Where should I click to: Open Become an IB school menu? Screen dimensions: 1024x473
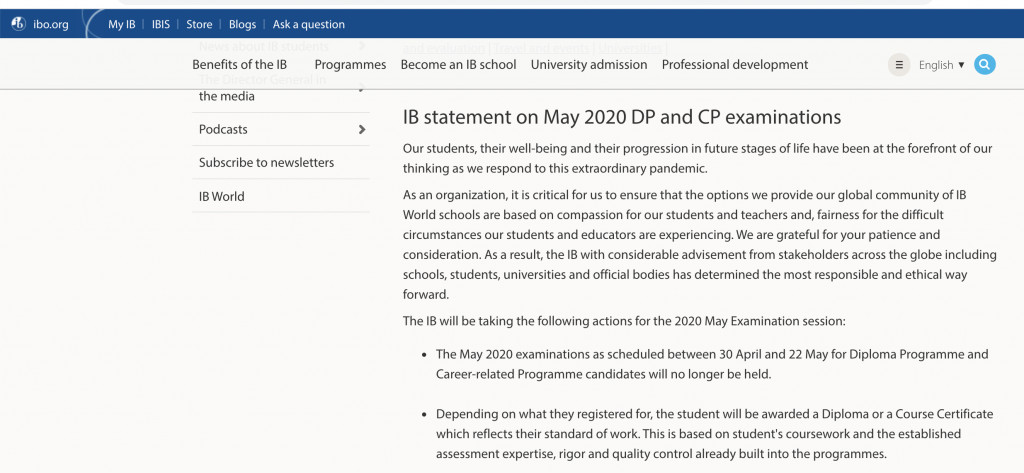458,65
